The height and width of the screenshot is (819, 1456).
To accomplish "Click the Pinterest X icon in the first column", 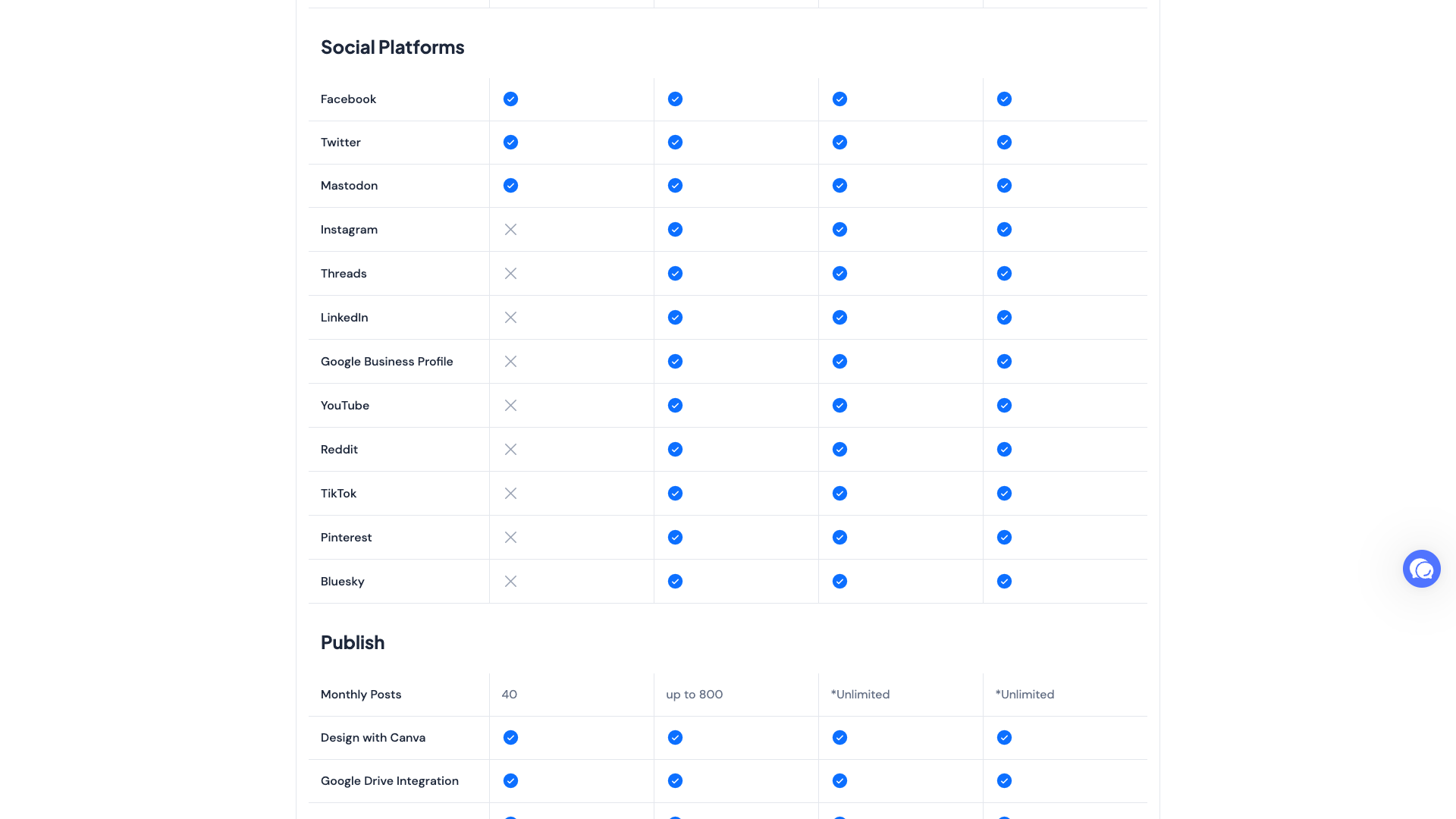I will 510,537.
